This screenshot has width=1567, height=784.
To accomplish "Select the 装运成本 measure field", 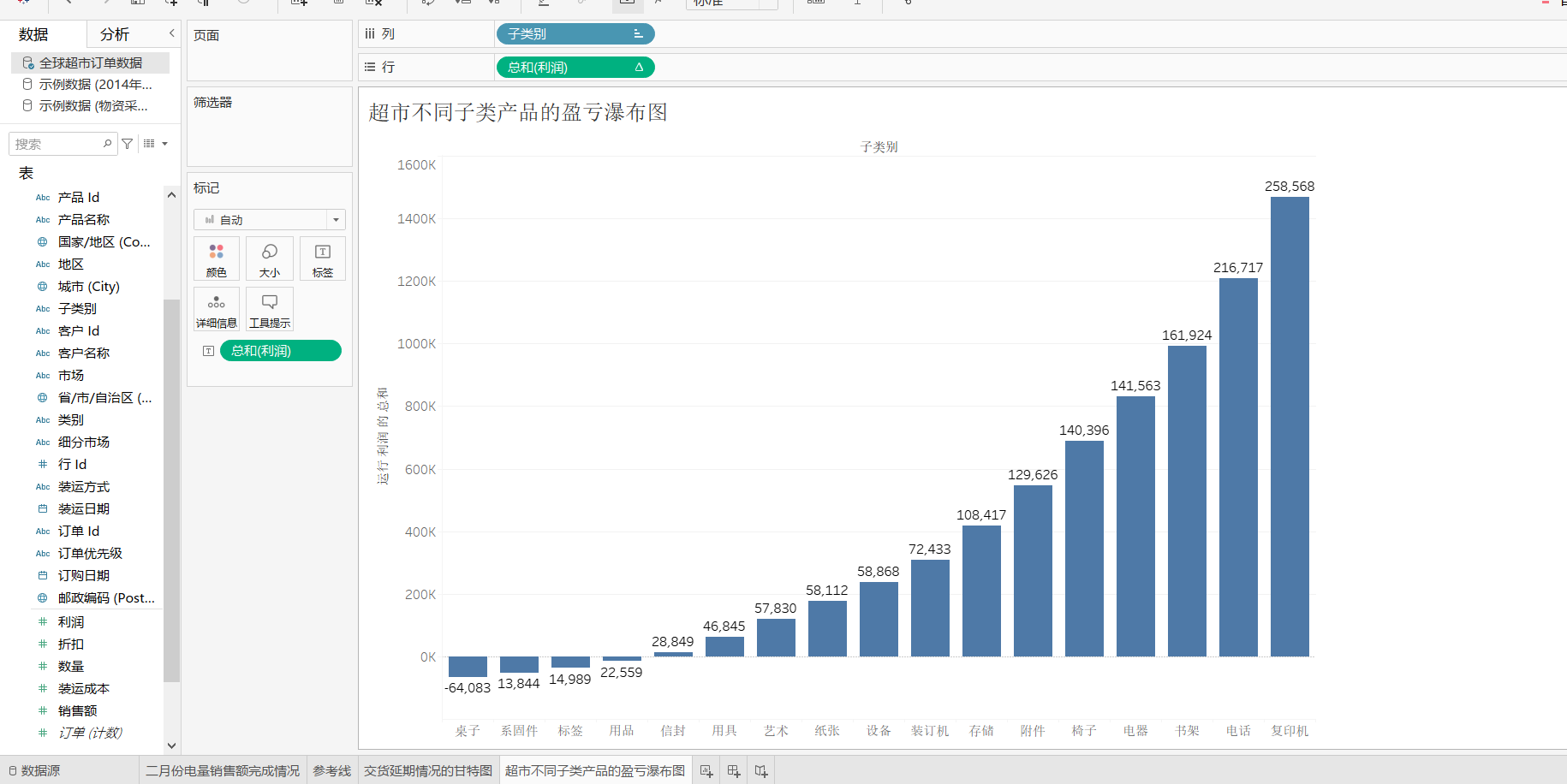I will 84,688.
